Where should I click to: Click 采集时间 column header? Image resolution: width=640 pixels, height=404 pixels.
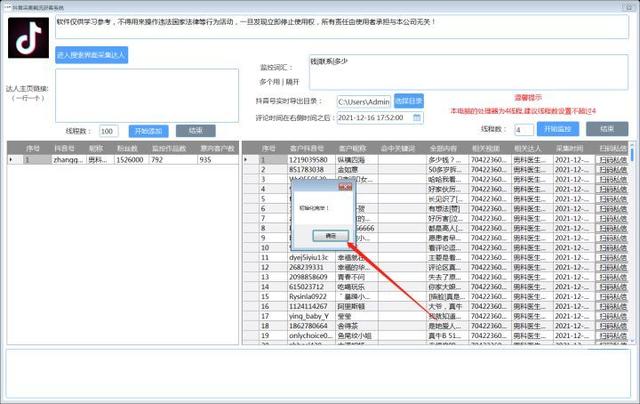pyautogui.click(x=569, y=148)
